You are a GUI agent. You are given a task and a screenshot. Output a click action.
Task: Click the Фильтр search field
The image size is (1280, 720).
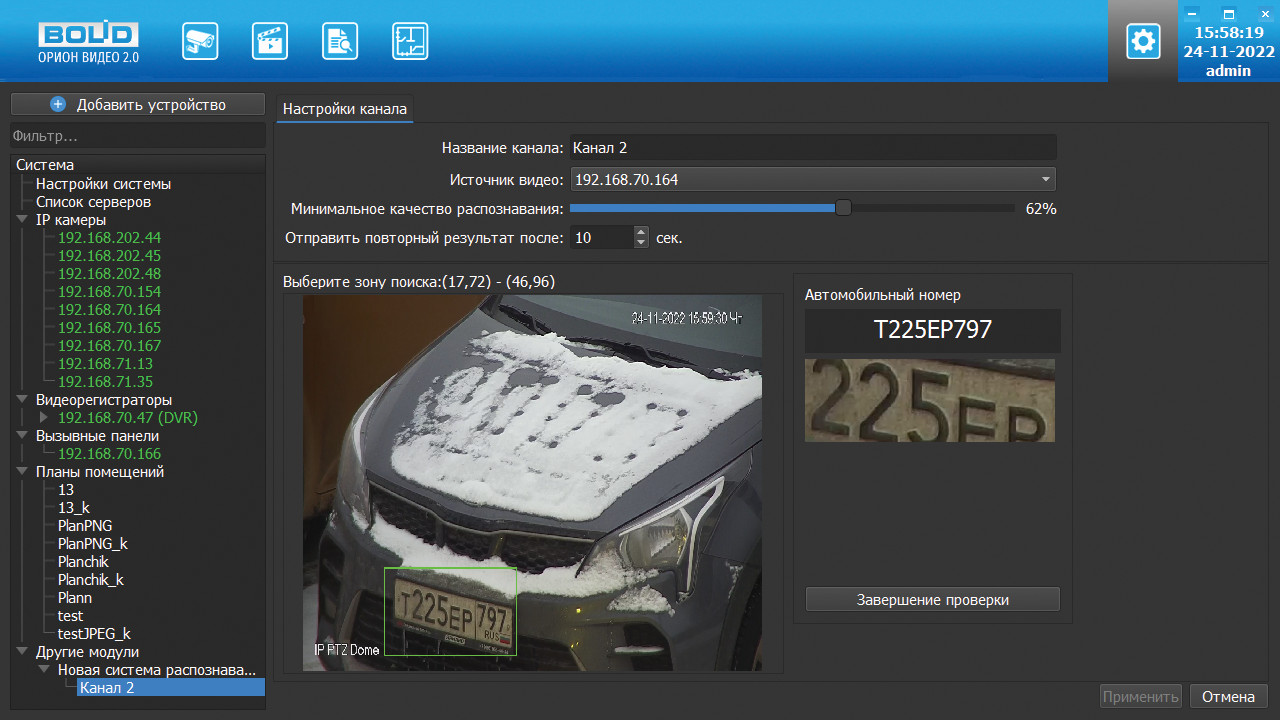coord(137,136)
